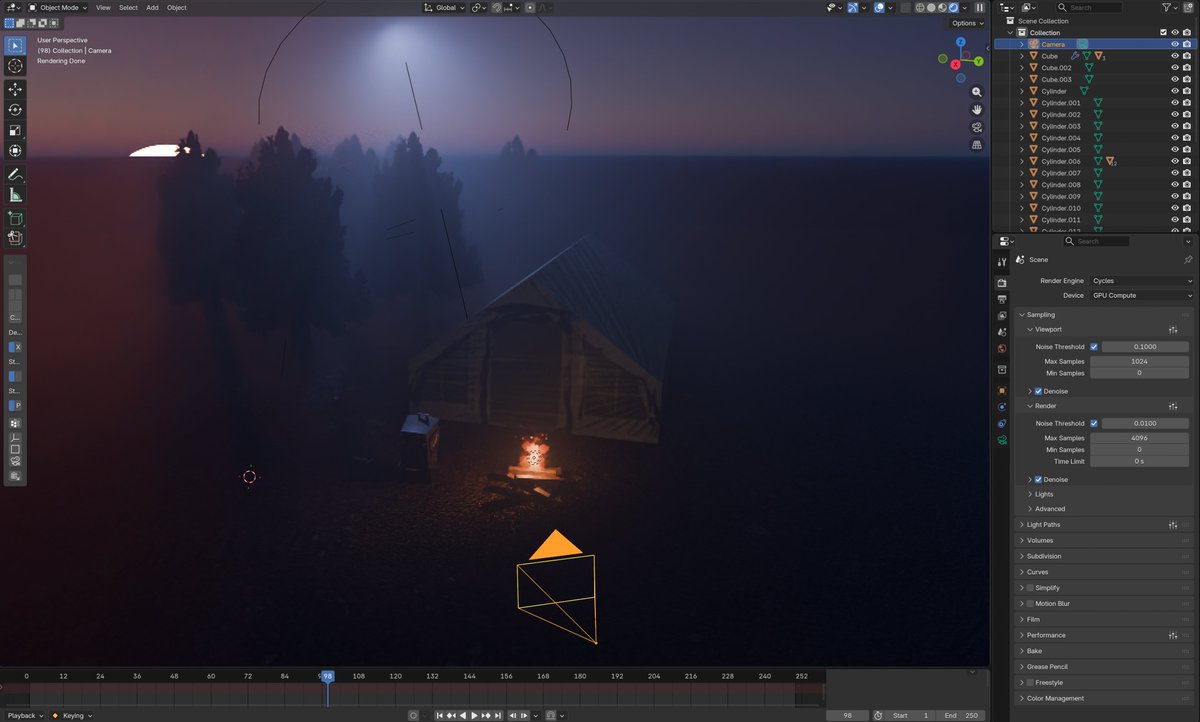
Task: Open the Select menu
Action: tap(128, 7)
